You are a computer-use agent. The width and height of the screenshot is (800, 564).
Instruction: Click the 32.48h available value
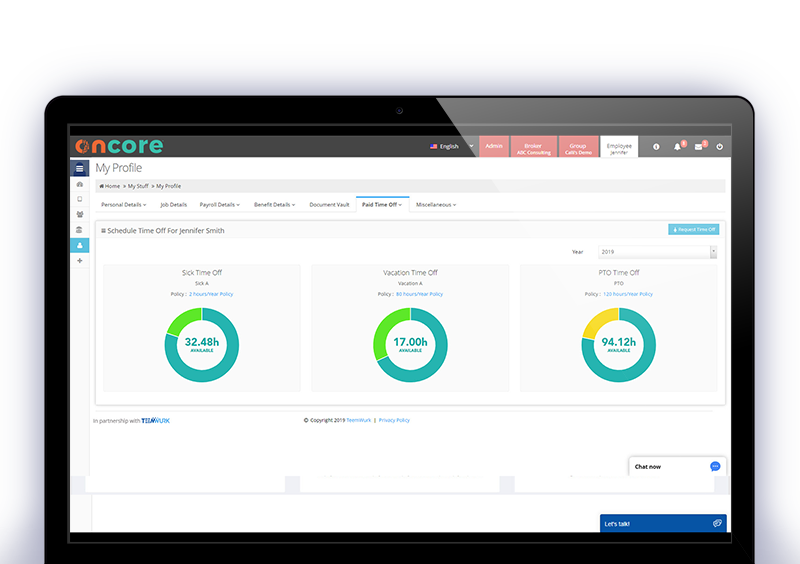tap(202, 342)
